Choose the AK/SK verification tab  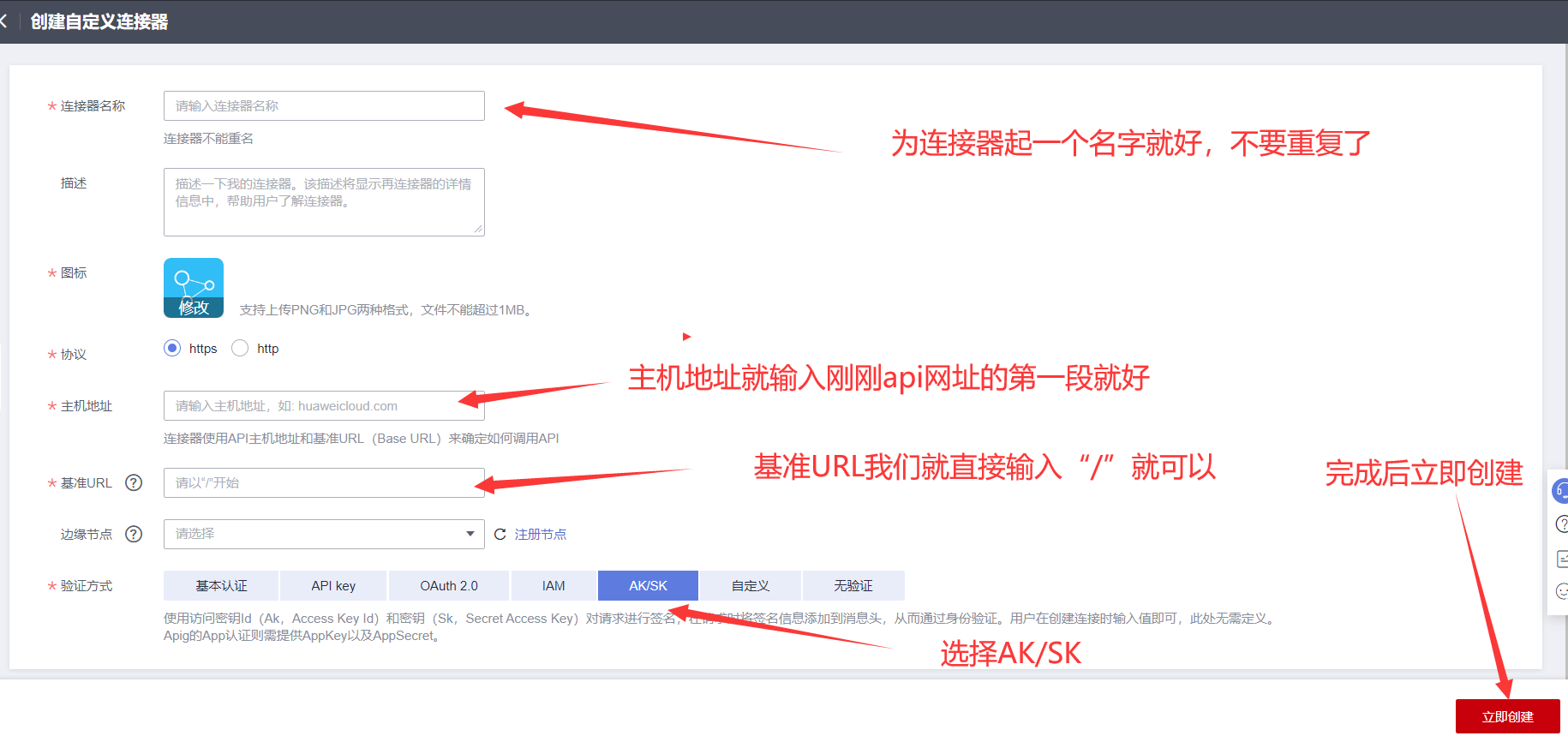(648, 586)
